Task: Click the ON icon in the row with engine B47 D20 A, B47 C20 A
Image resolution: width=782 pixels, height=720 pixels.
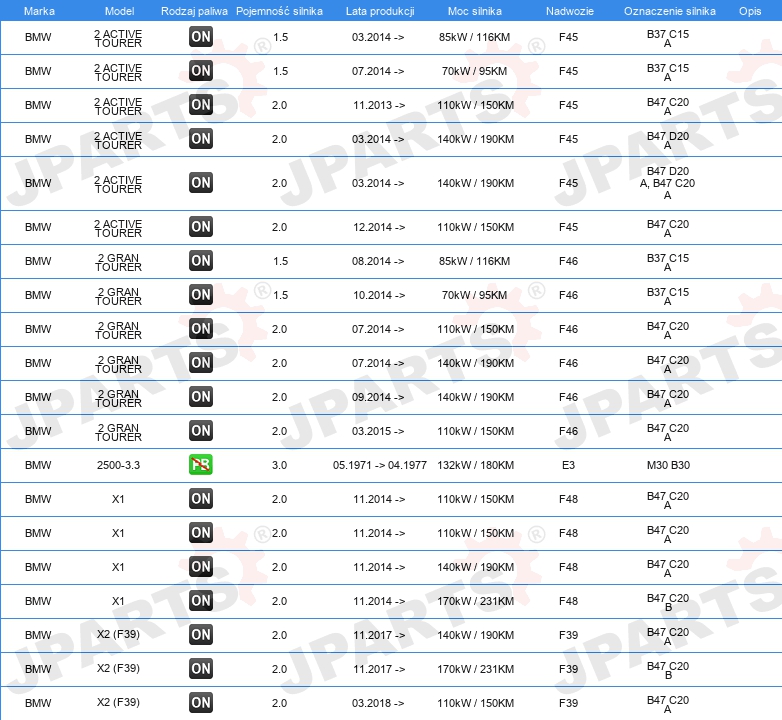Action: (x=201, y=183)
